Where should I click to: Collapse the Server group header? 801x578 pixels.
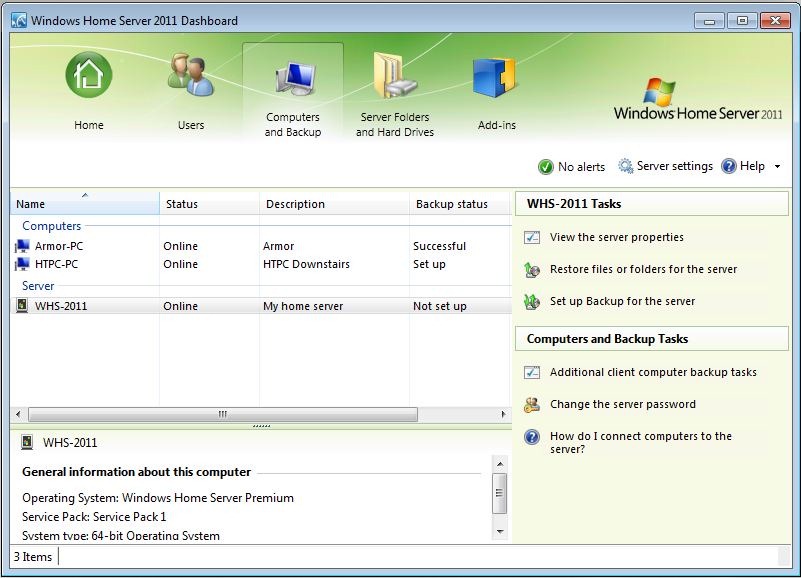click(x=38, y=286)
